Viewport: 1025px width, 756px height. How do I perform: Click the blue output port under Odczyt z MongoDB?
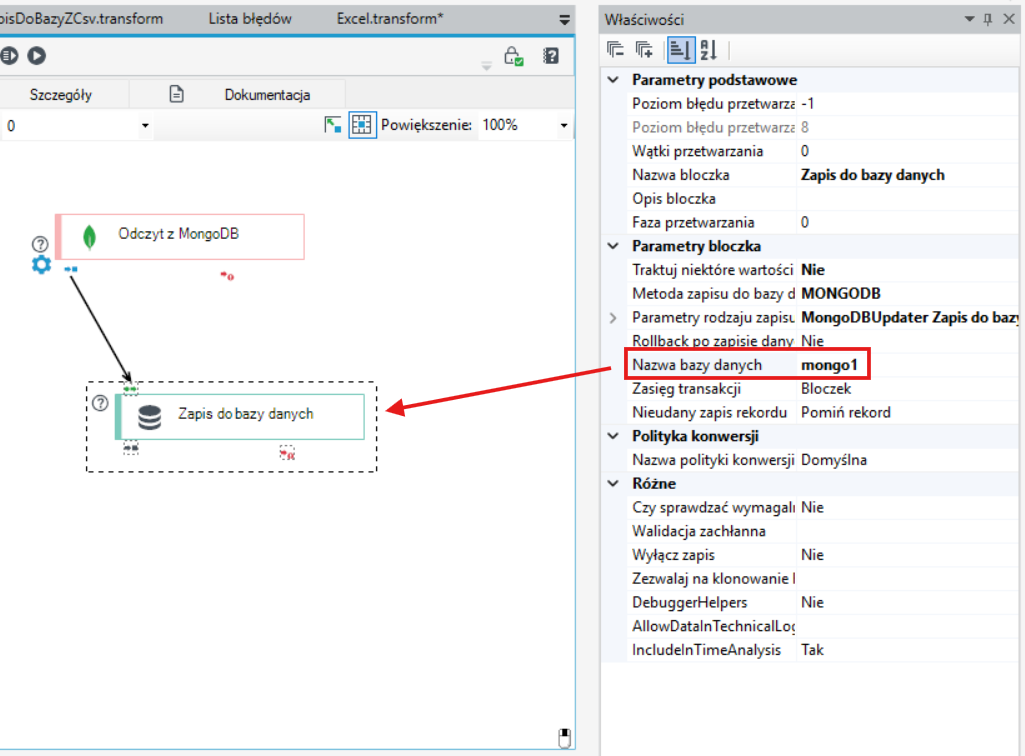[x=71, y=269]
